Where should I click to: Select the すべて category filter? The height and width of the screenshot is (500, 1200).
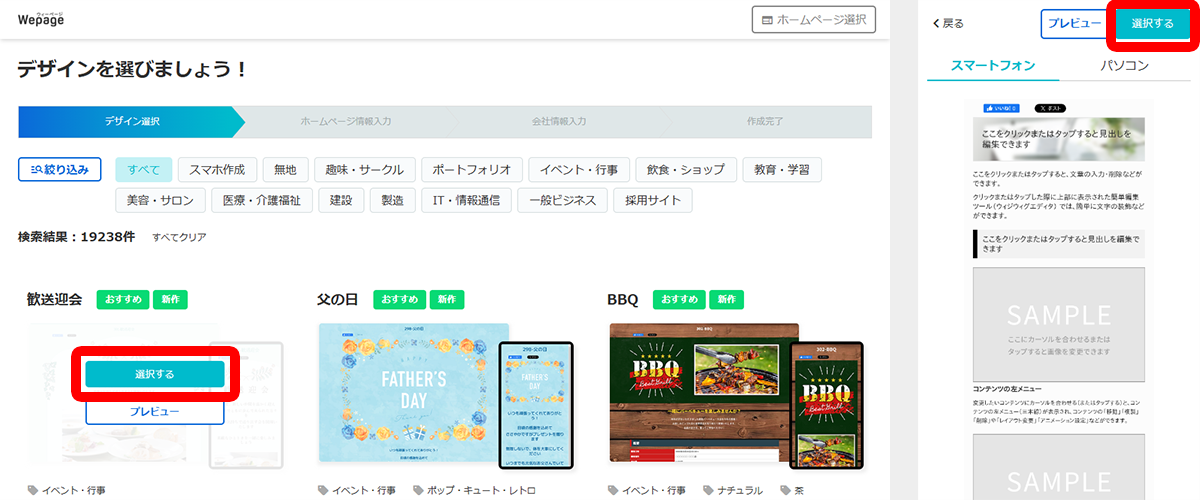click(144, 170)
